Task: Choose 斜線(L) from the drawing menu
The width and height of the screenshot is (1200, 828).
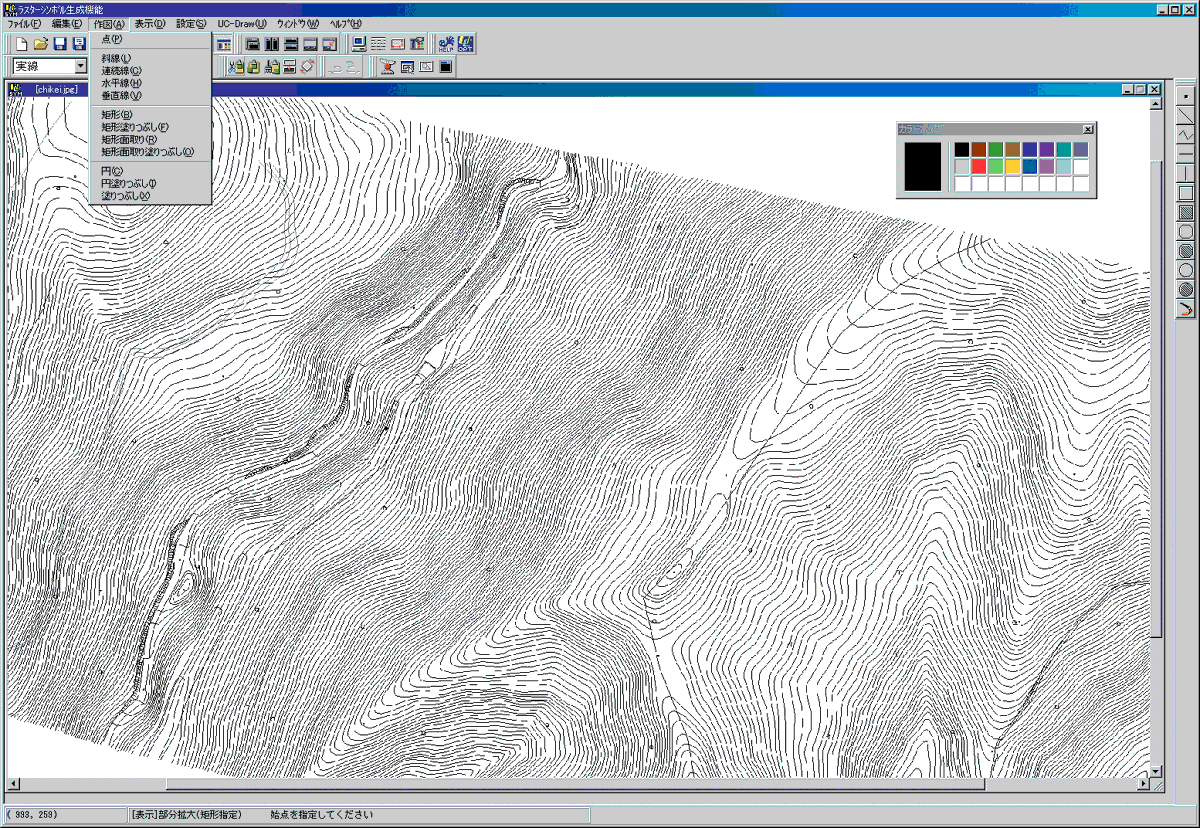Action: (x=150, y=58)
